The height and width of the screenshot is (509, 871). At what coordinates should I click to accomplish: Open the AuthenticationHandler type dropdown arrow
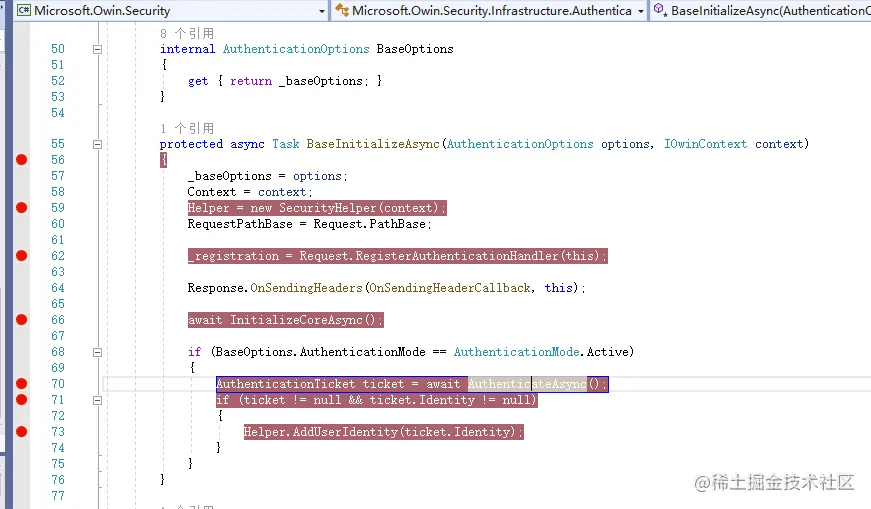(x=640, y=11)
